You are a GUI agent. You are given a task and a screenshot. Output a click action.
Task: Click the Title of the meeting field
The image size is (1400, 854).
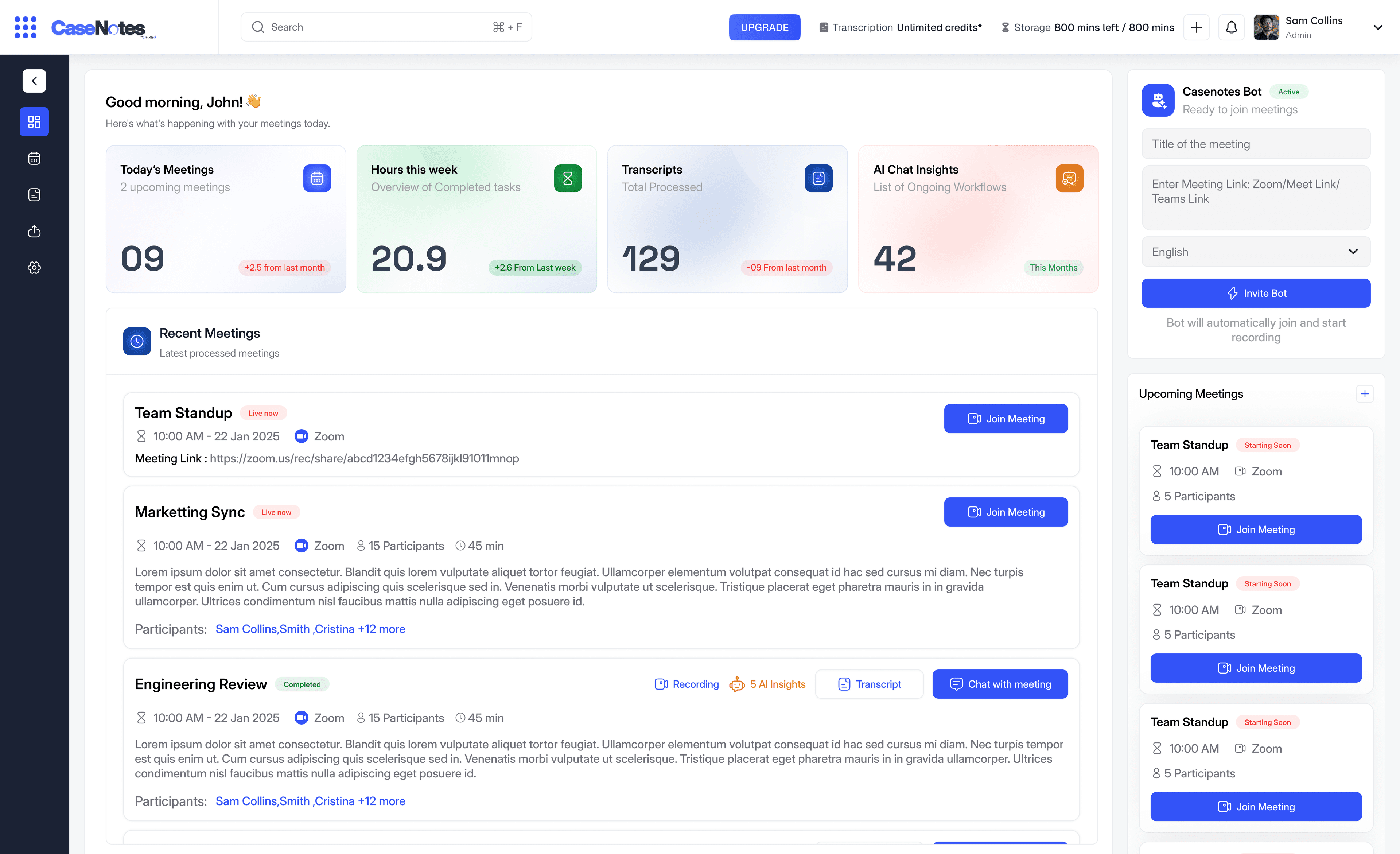(x=1256, y=144)
